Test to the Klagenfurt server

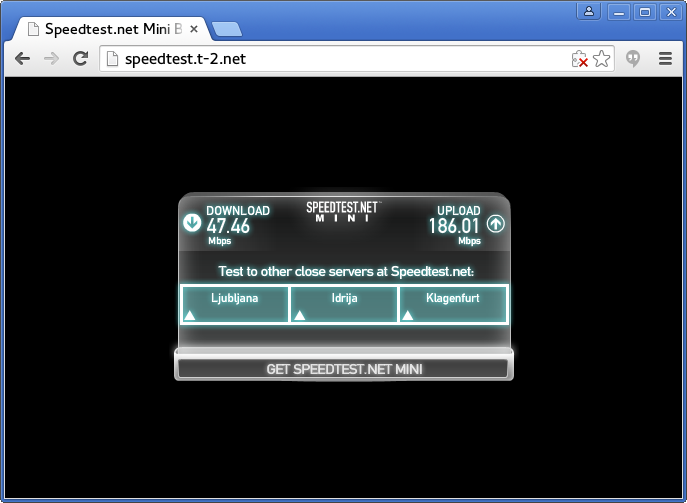pyautogui.click(x=453, y=305)
